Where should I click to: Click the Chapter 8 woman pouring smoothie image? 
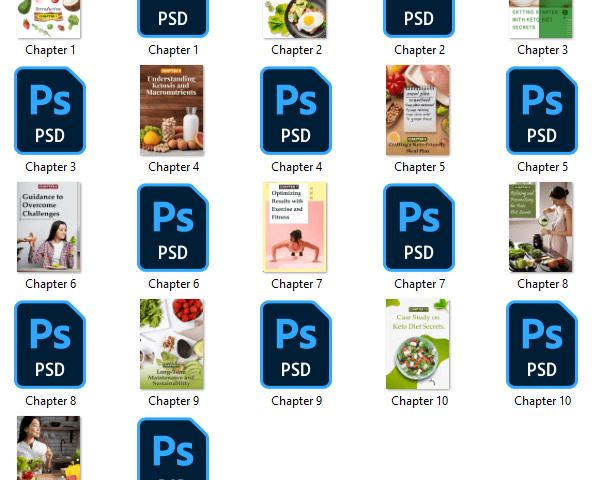[x=541, y=227]
